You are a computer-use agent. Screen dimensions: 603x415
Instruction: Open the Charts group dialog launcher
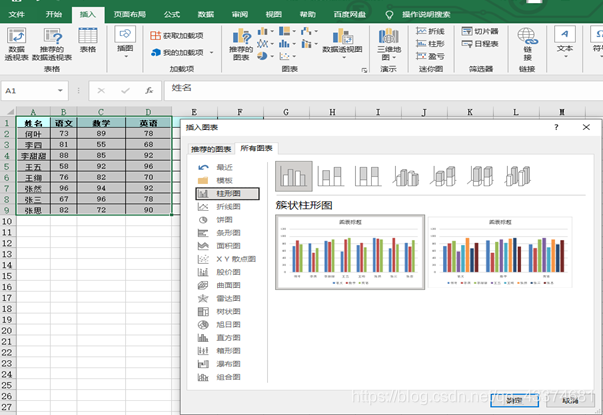(364, 70)
